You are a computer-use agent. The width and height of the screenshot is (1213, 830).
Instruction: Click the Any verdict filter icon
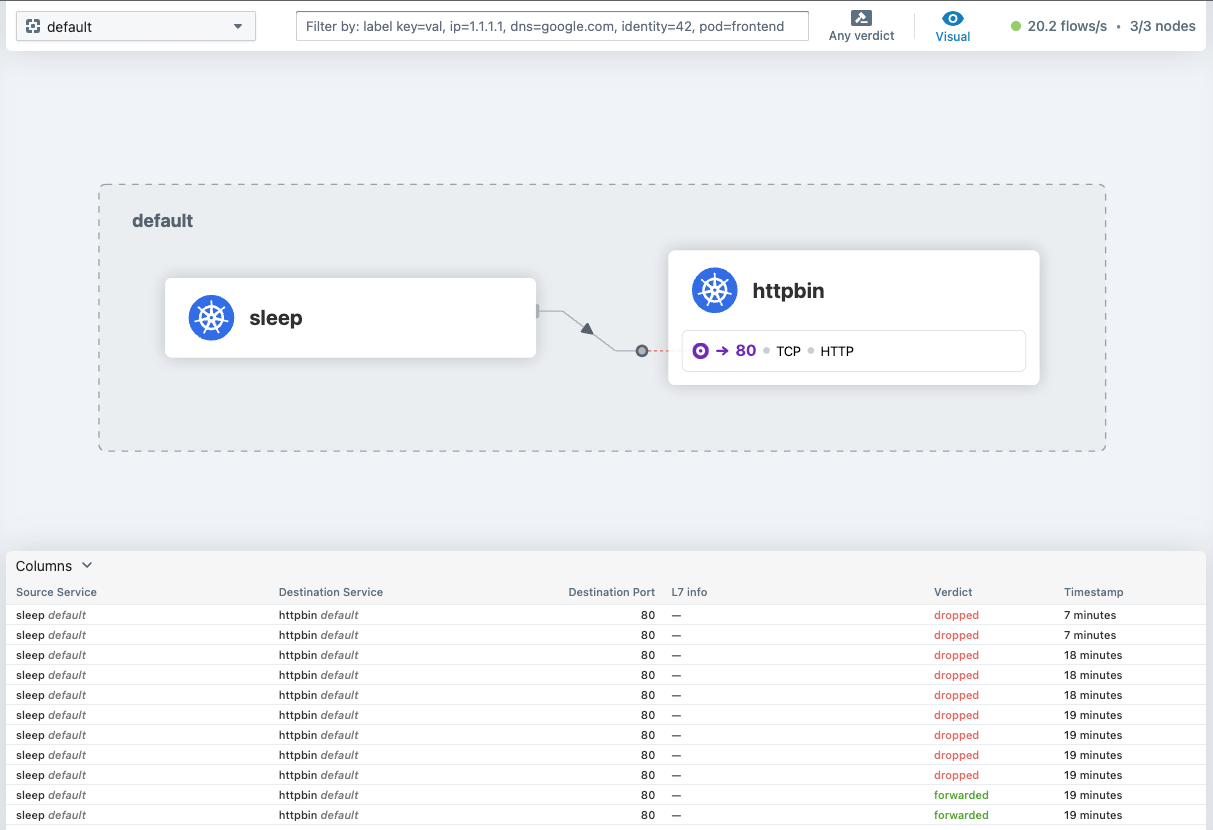click(x=861, y=18)
